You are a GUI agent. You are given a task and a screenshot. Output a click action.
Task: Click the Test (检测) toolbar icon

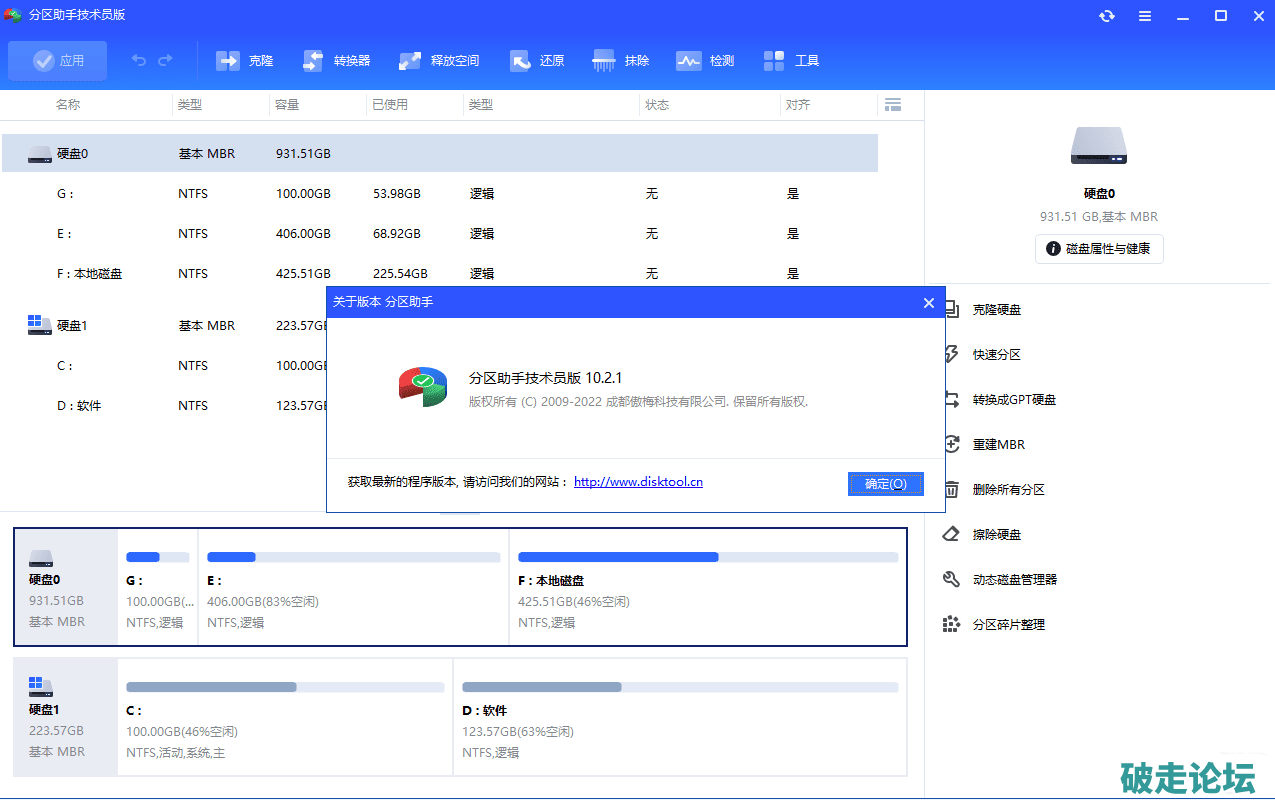click(689, 61)
